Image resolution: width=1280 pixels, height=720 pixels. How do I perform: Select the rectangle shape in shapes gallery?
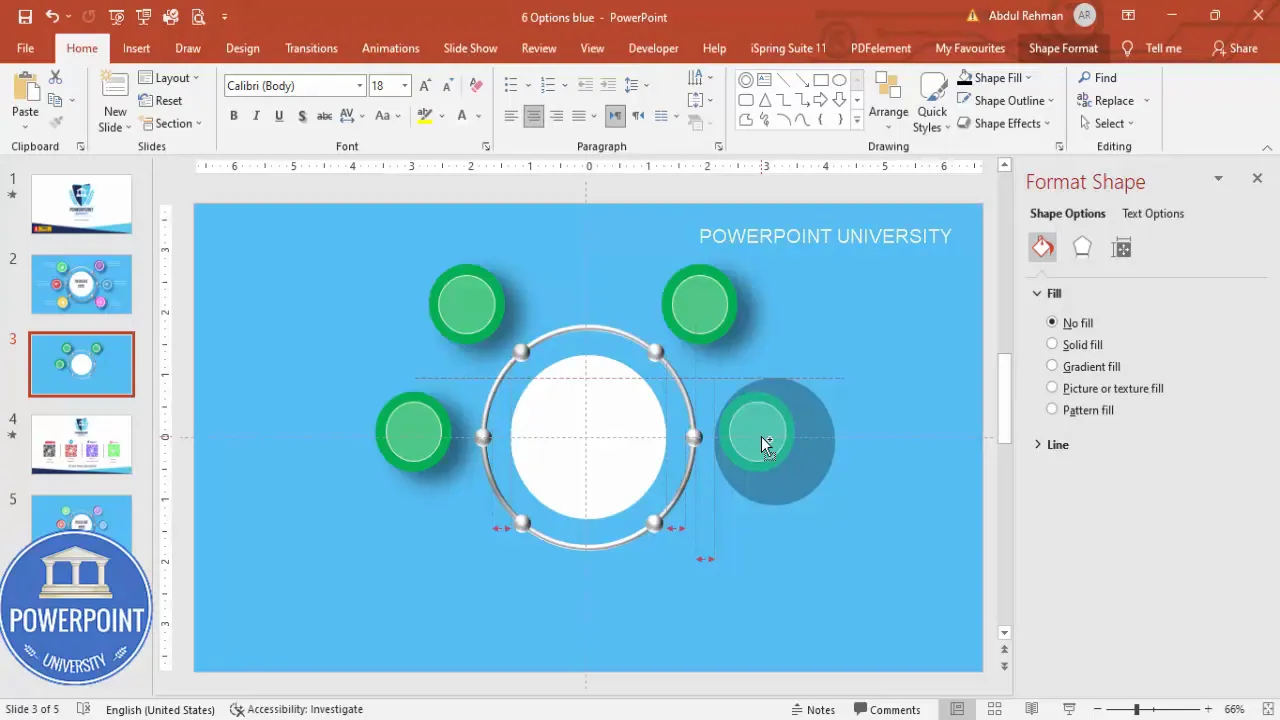coord(820,79)
